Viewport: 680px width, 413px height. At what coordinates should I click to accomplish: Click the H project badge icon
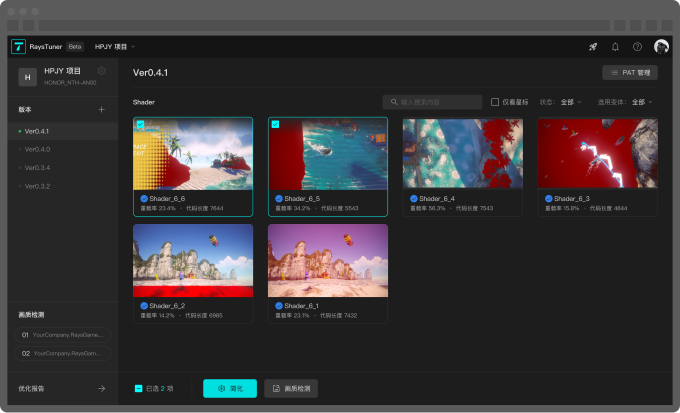[x=27, y=77]
